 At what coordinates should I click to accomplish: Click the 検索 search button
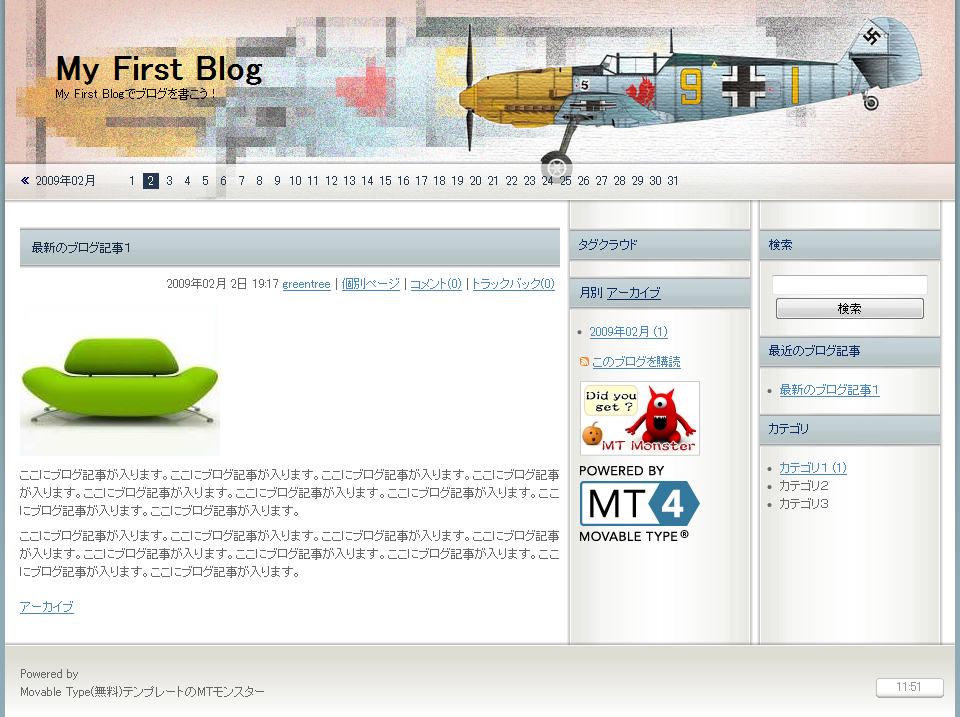(x=850, y=309)
